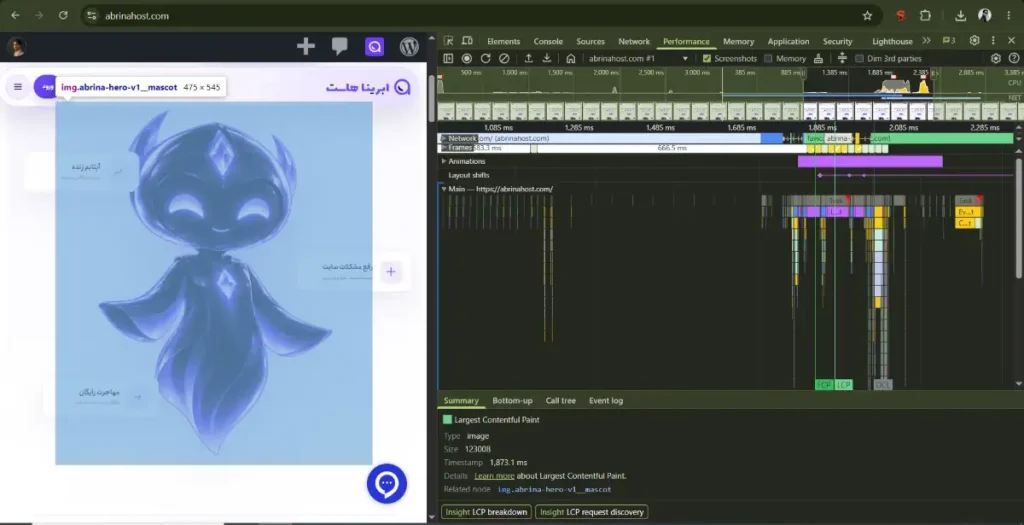Switch to the Bottom-up tab

click(512, 400)
